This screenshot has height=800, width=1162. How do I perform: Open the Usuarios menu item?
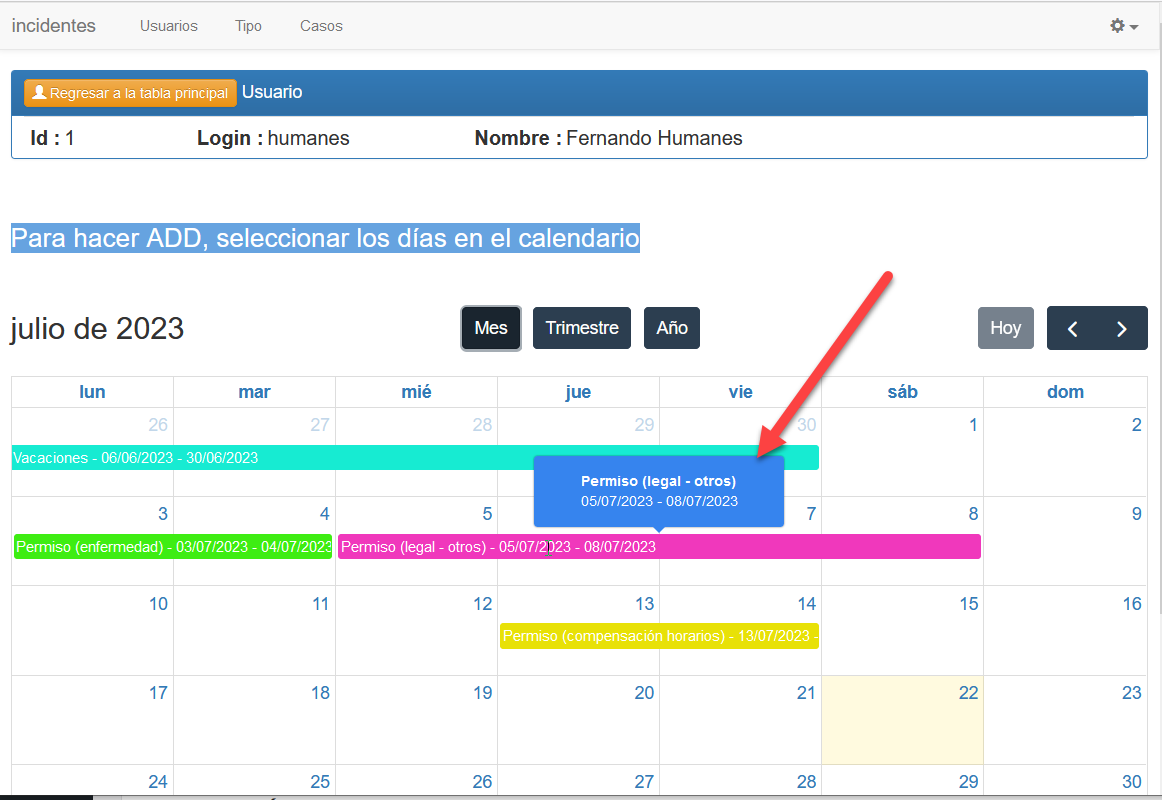168,26
